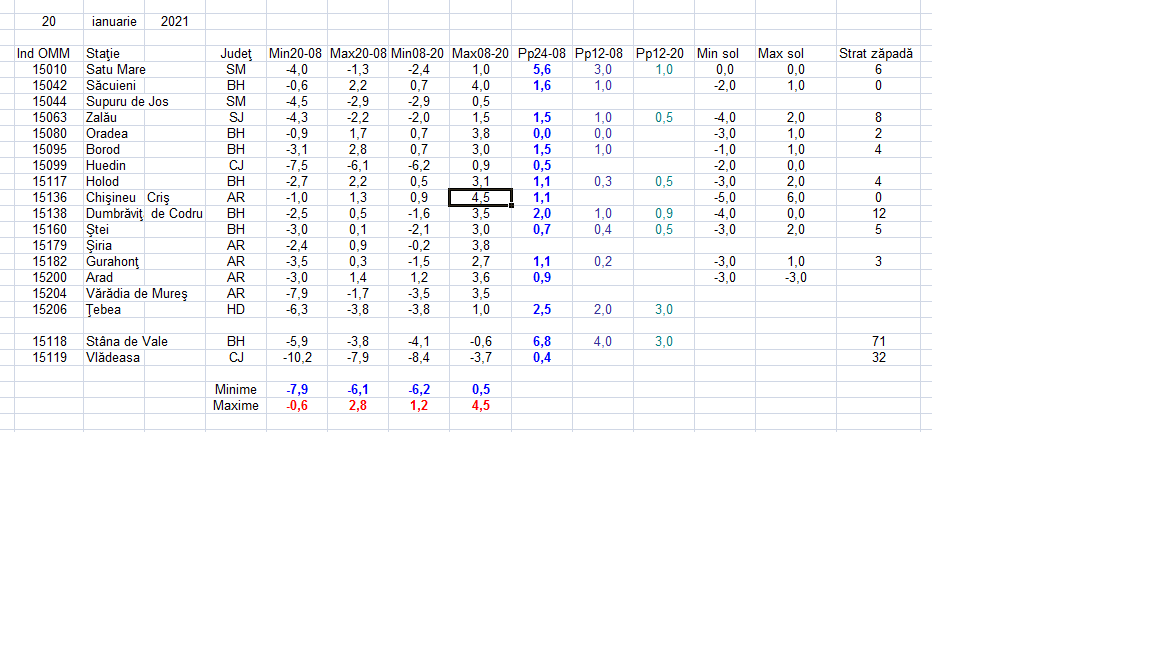Click the 'Max sol' header cell
The height and width of the screenshot is (648, 1152).
pyautogui.click(x=796, y=54)
